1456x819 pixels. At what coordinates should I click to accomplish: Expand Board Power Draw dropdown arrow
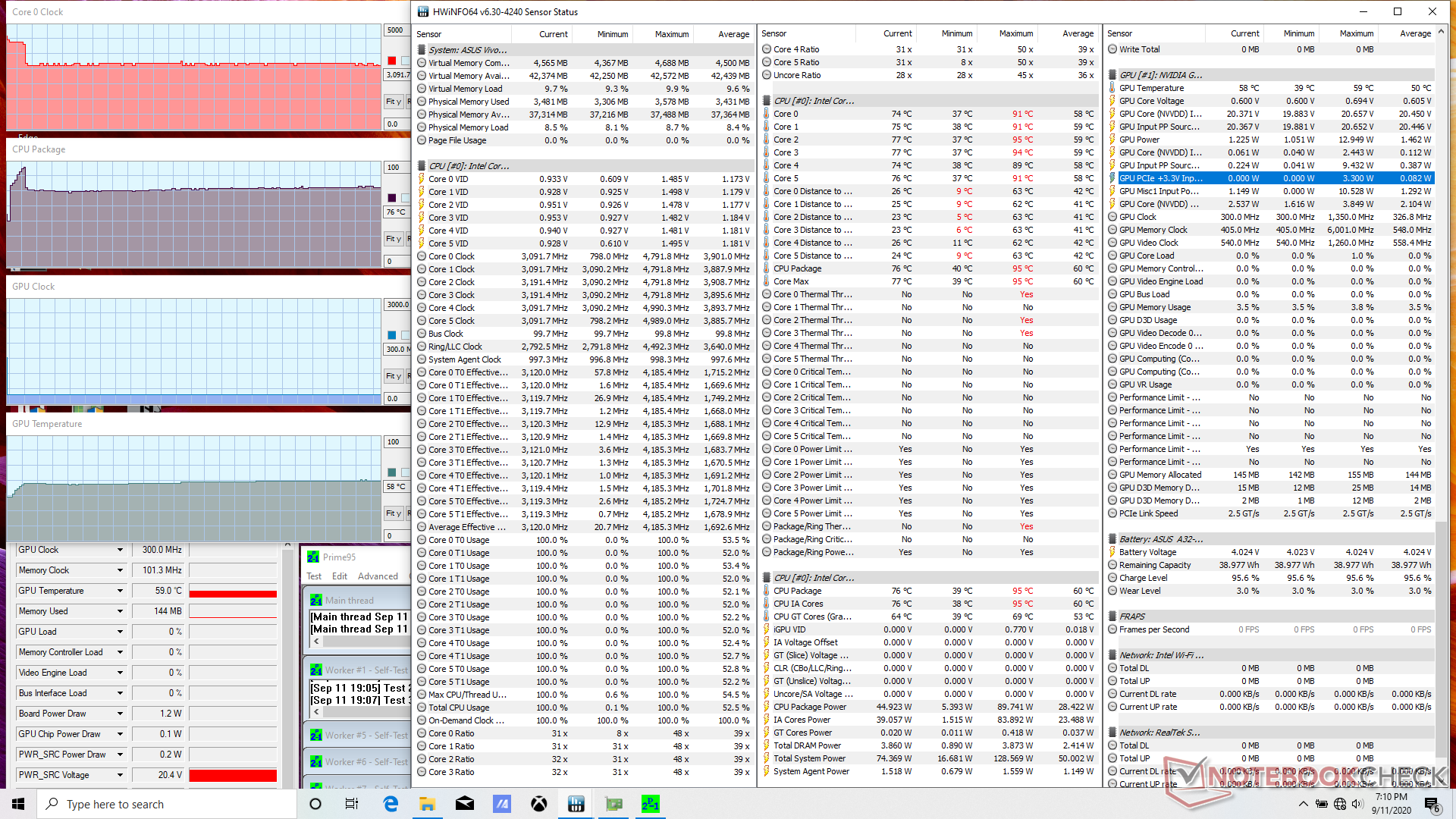coord(120,714)
